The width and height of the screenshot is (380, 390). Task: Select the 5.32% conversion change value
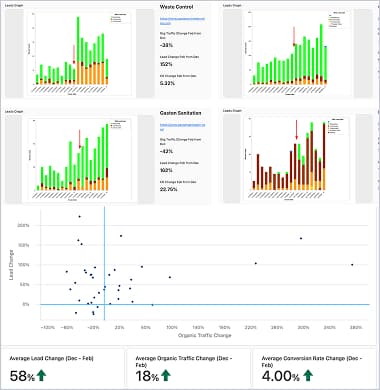[x=167, y=83]
